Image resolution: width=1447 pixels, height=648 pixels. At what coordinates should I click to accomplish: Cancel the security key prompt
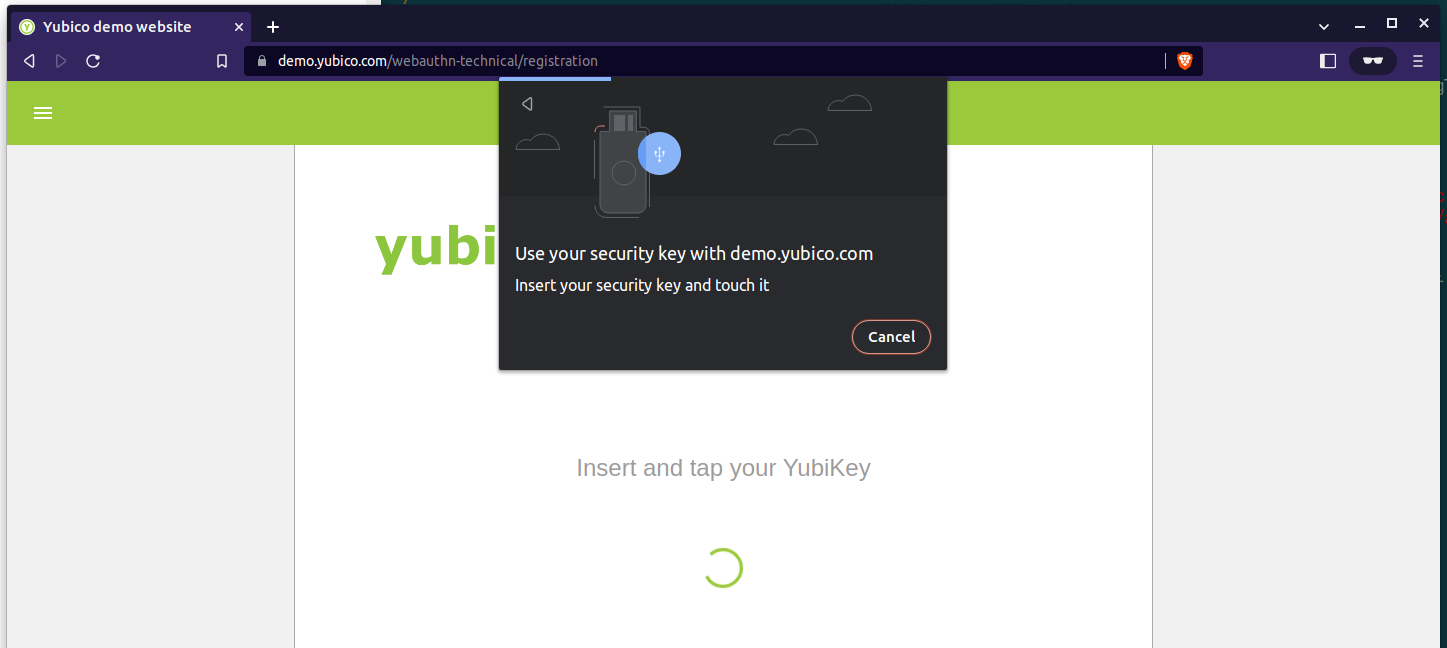891,337
